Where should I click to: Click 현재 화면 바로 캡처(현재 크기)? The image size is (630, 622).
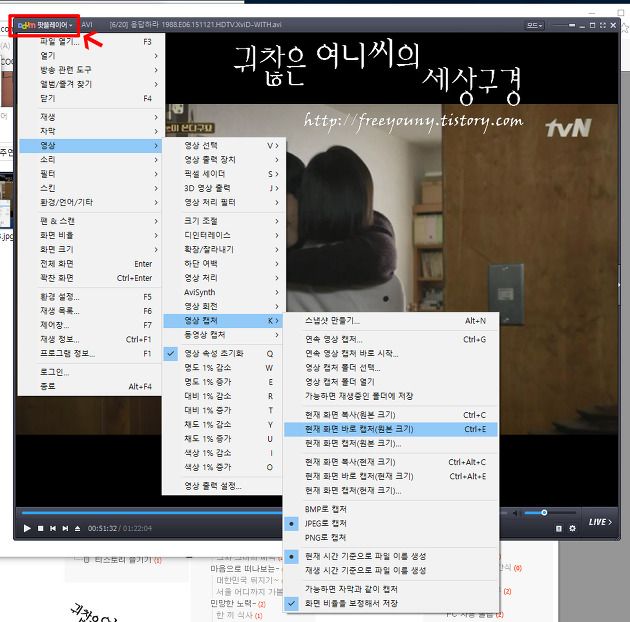pos(391,476)
